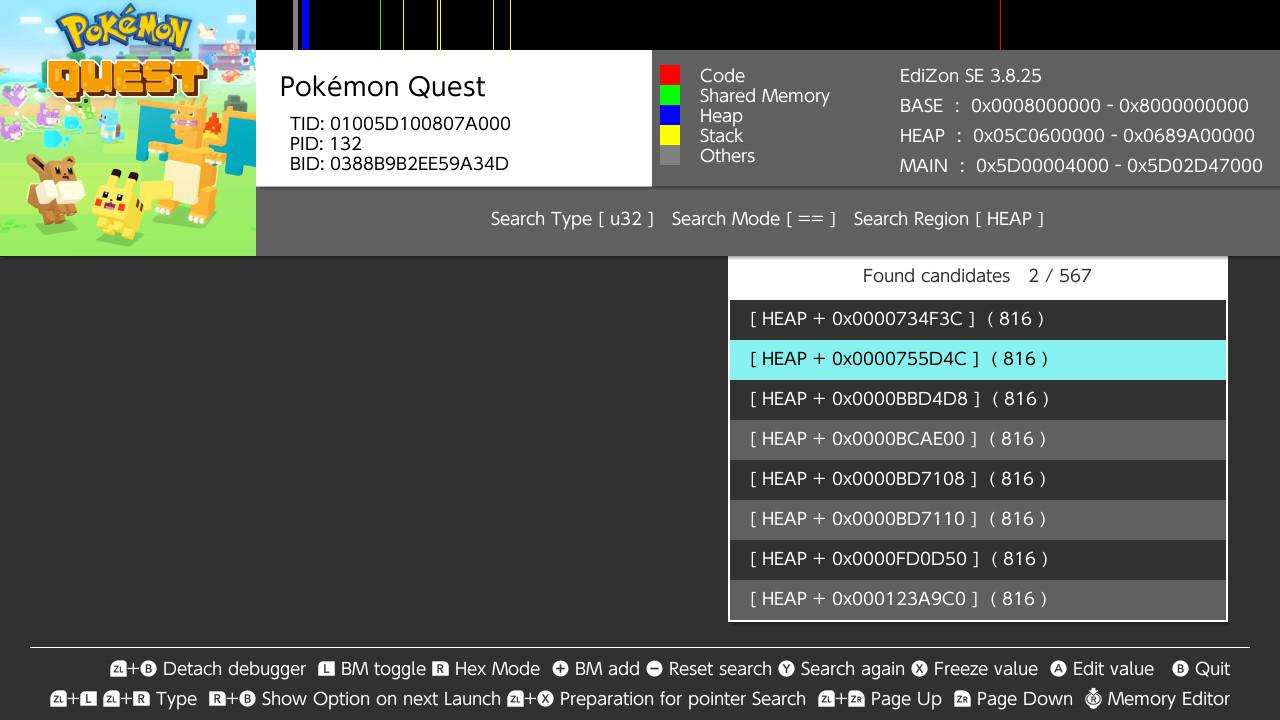
Task: Change the Search Mode == selector
Action: (x=753, y=219)
